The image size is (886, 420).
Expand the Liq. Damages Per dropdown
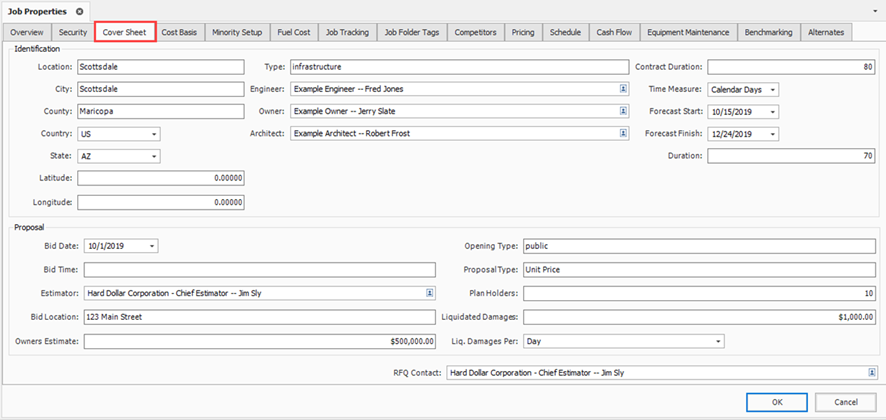[717, 341]
